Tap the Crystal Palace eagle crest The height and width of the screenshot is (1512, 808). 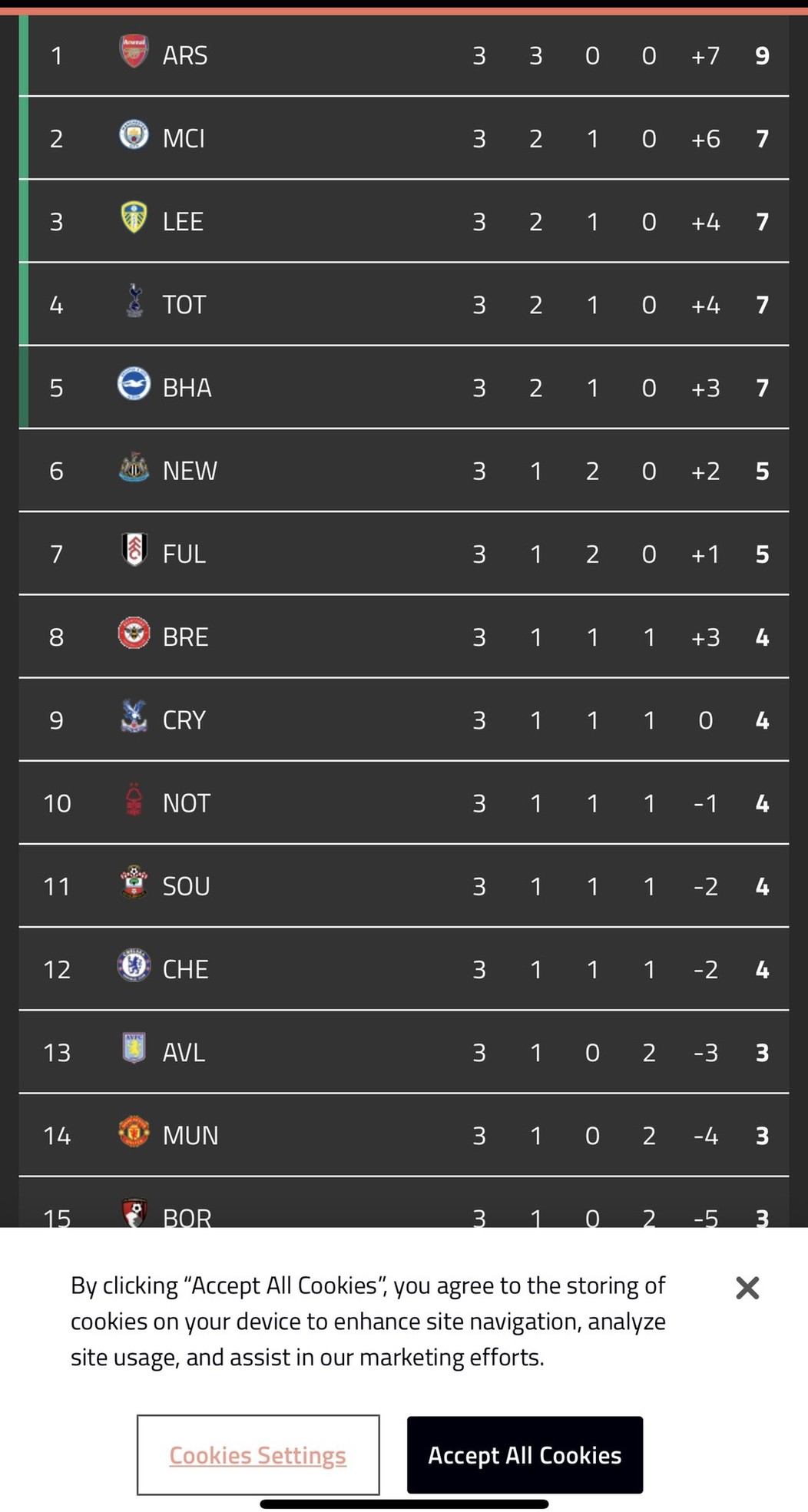pos(134,716)
